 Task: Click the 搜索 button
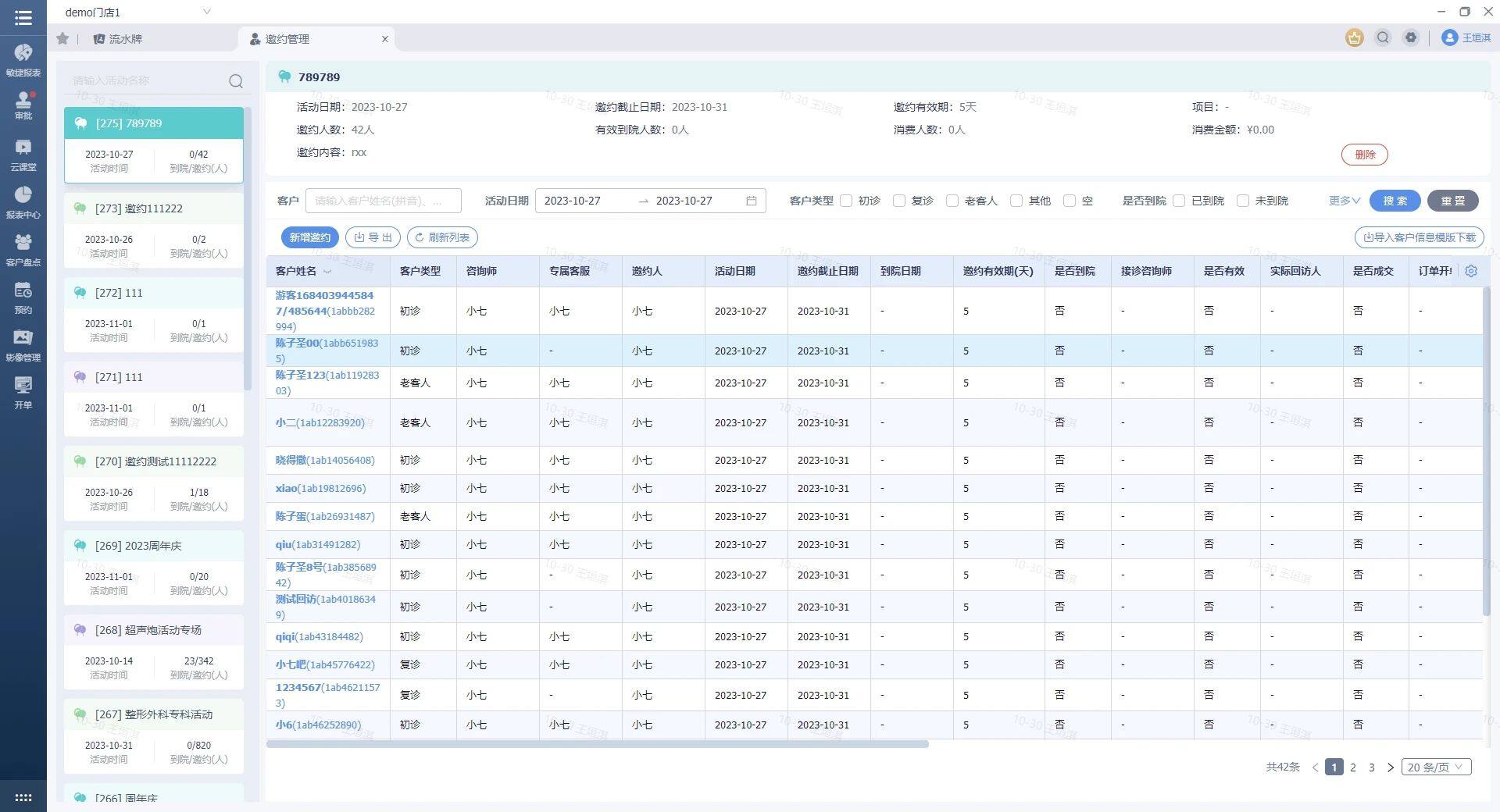pyautogui.click(x=1395, y=201)
